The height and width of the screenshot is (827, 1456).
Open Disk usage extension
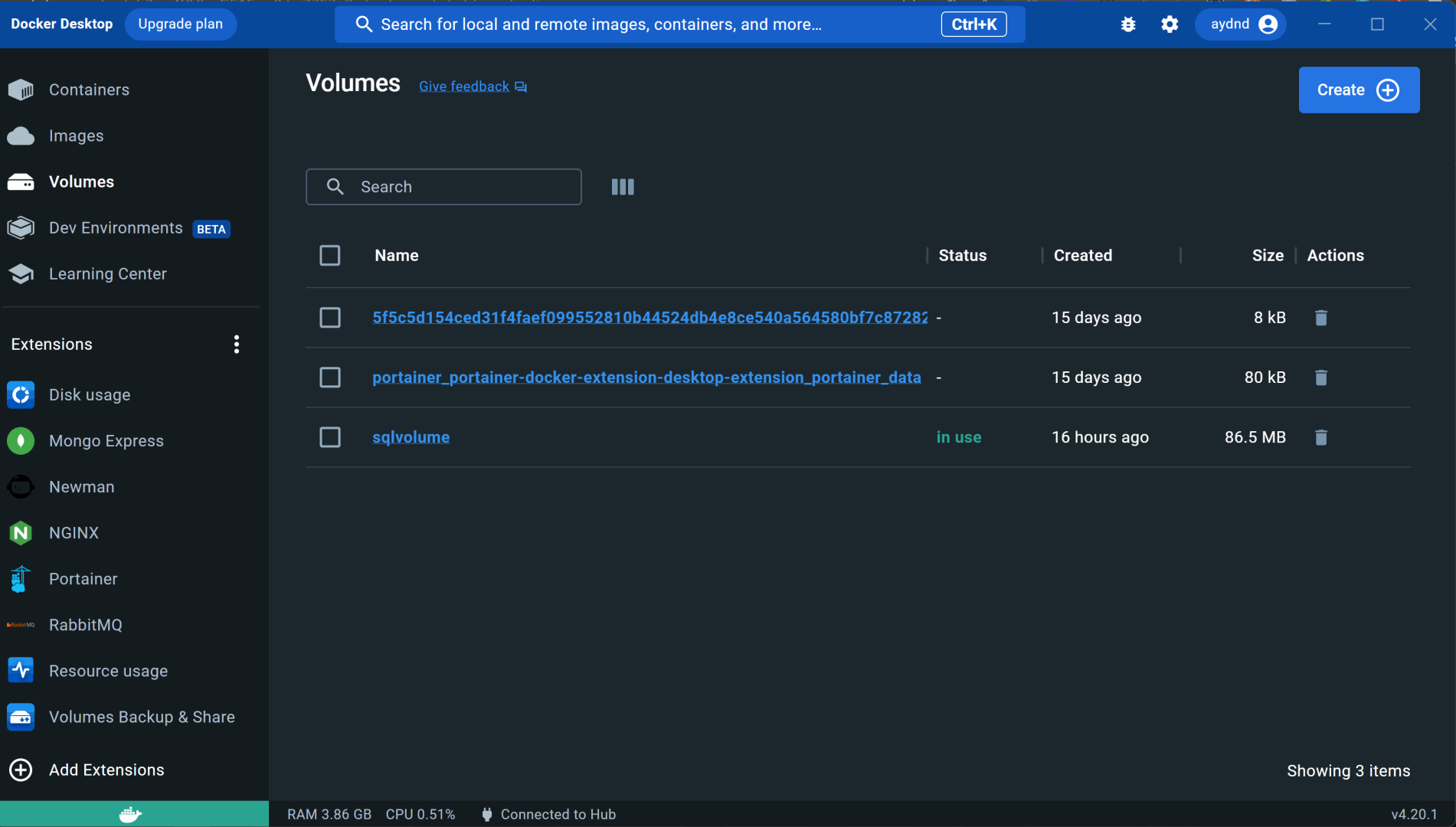[90, 394]
